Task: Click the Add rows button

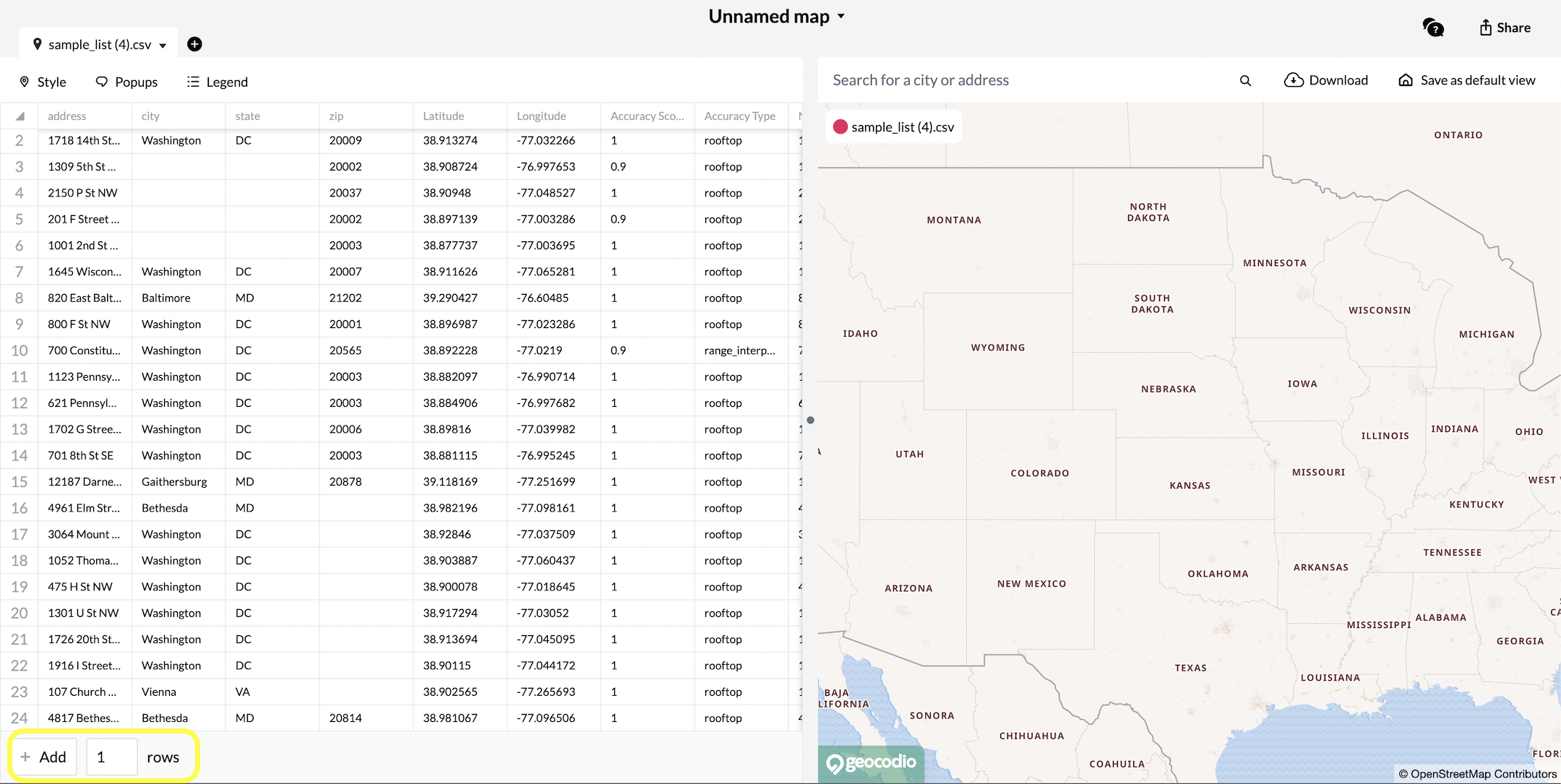Action: pos(43,757)
